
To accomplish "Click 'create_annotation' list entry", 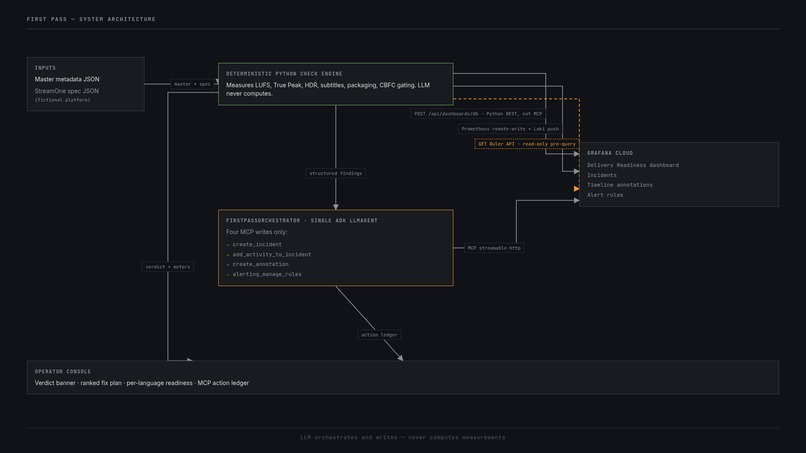I will tap(260, 264).
